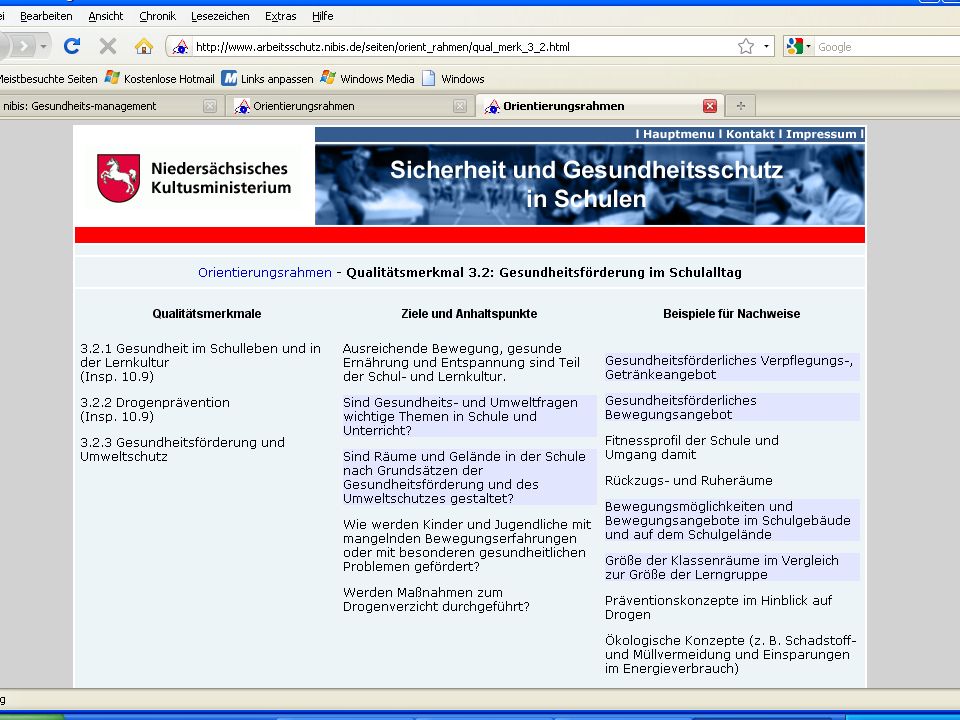The width and height of the screenshot is (960, 720).
Task: Click the Beispiele für Nachweise heading
Action: pos(732,313)
